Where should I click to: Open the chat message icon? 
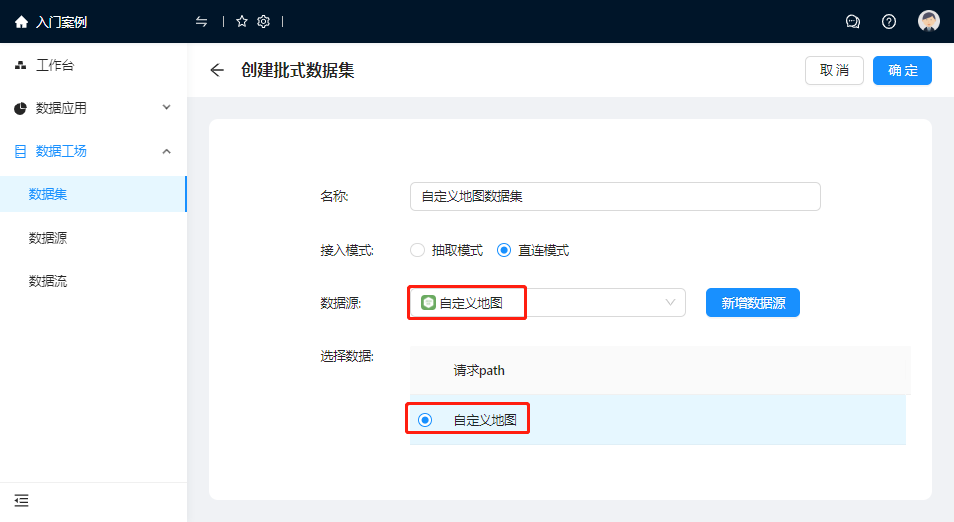point(853,22)
